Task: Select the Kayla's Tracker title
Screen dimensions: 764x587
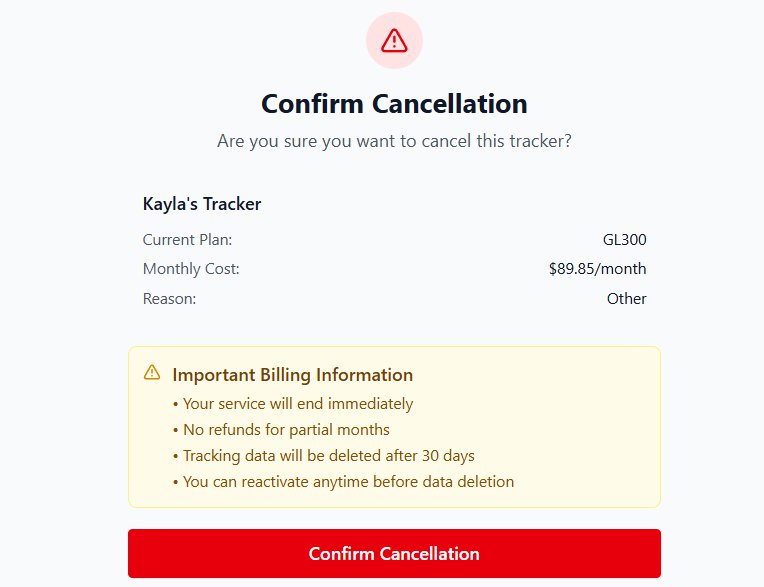Action: coord(202,204)
